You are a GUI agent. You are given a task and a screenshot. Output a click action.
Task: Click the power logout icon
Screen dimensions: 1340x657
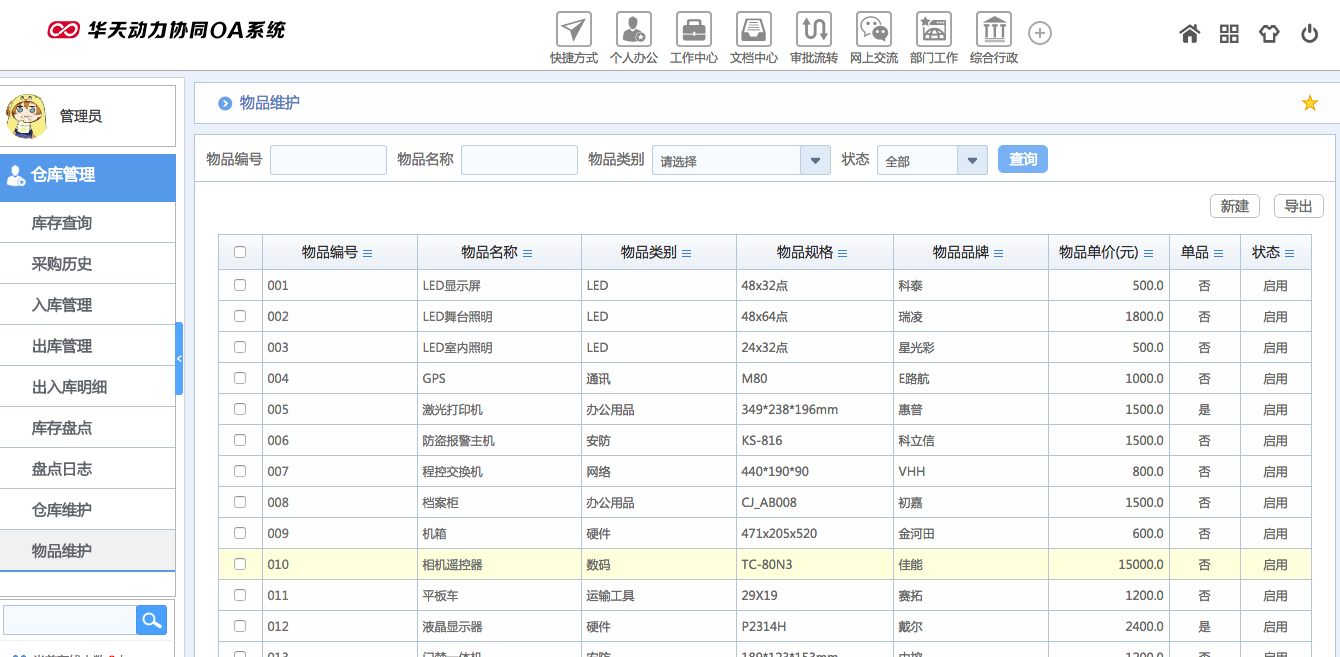[1309, 34]
